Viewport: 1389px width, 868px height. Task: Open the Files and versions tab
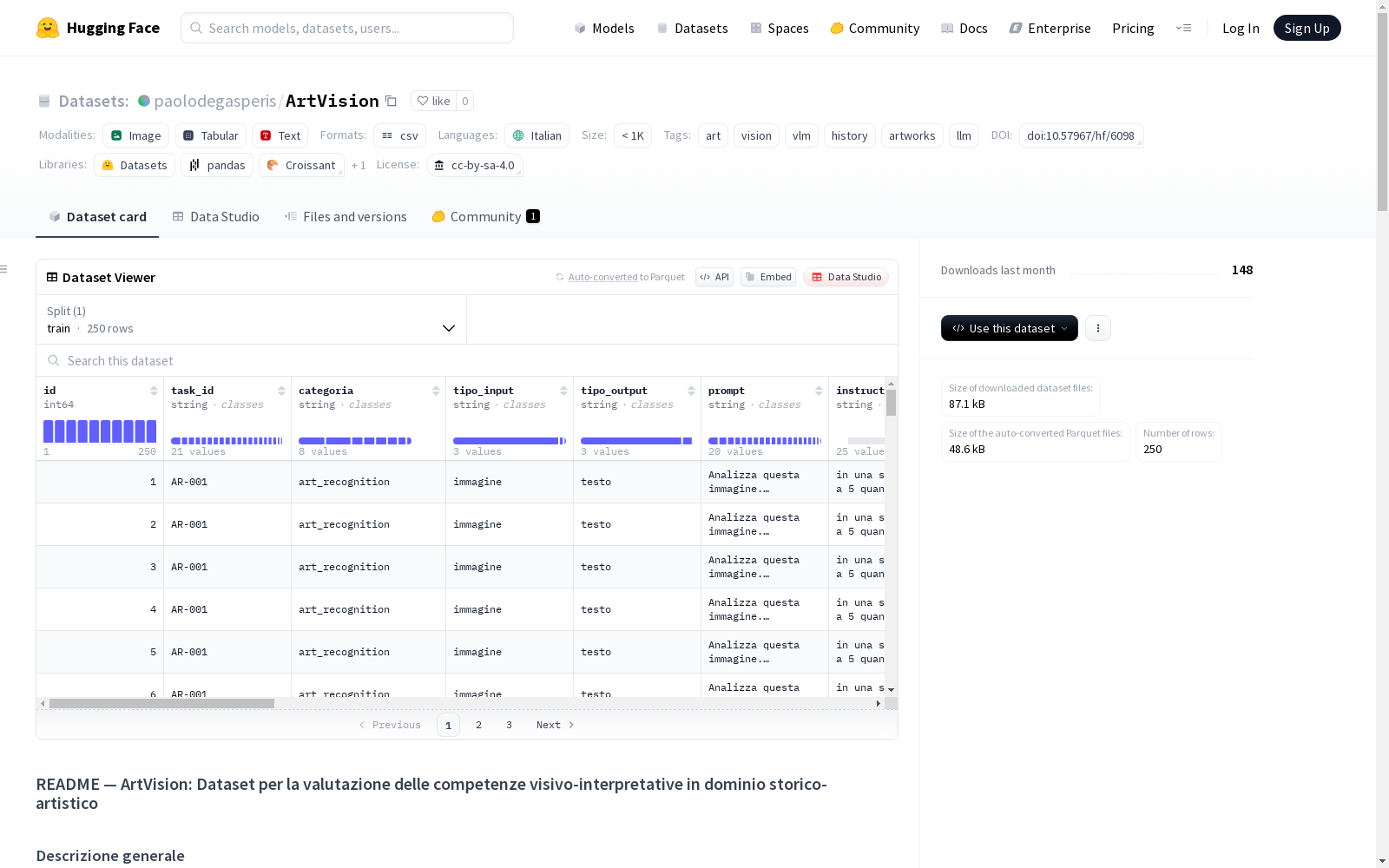pos(346,217)
